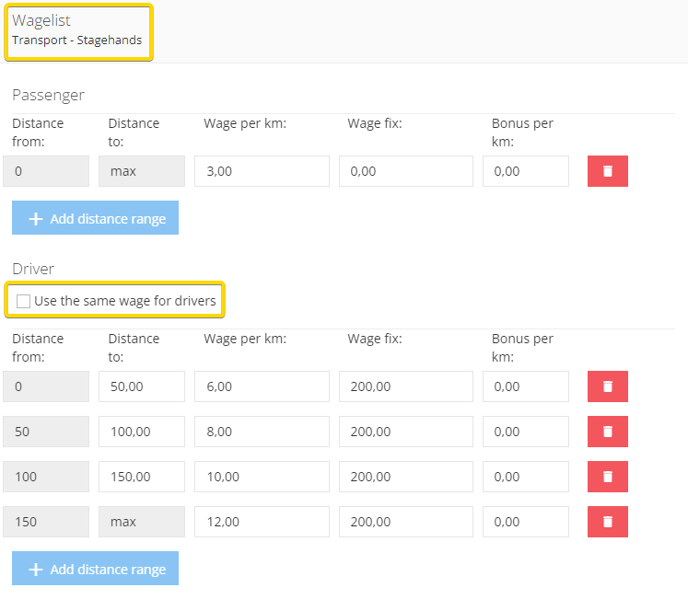
Task: Edit Driver distance to field 50,00
Action: tap(142, 386)
